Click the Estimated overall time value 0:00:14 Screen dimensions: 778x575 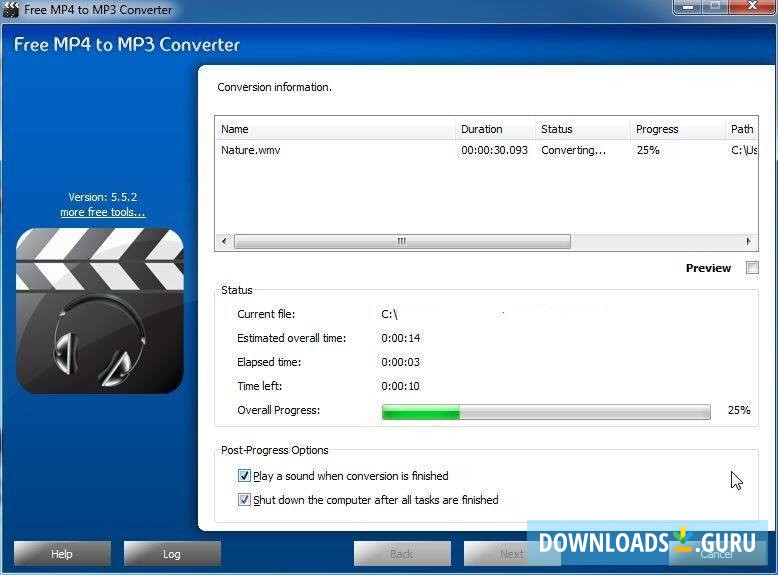click(x=401, y=338)
